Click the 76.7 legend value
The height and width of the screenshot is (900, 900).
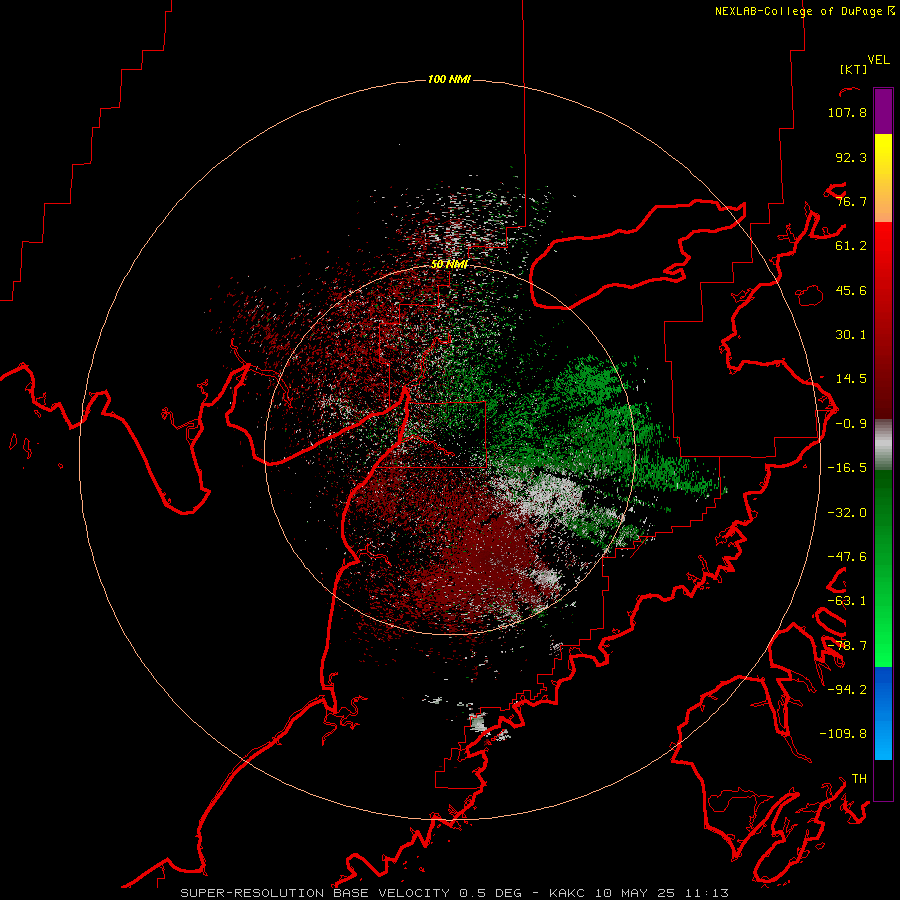coord(851,201)
